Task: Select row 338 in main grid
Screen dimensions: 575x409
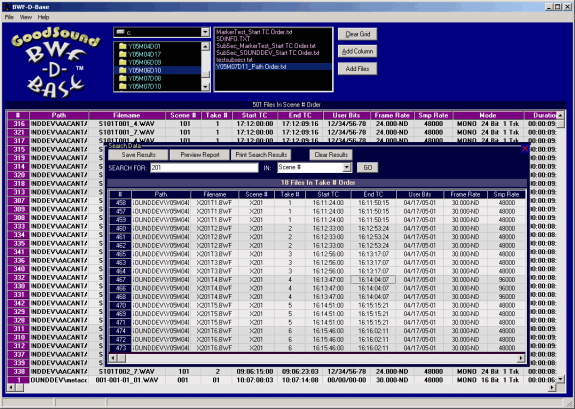Action: coord(18,372)
